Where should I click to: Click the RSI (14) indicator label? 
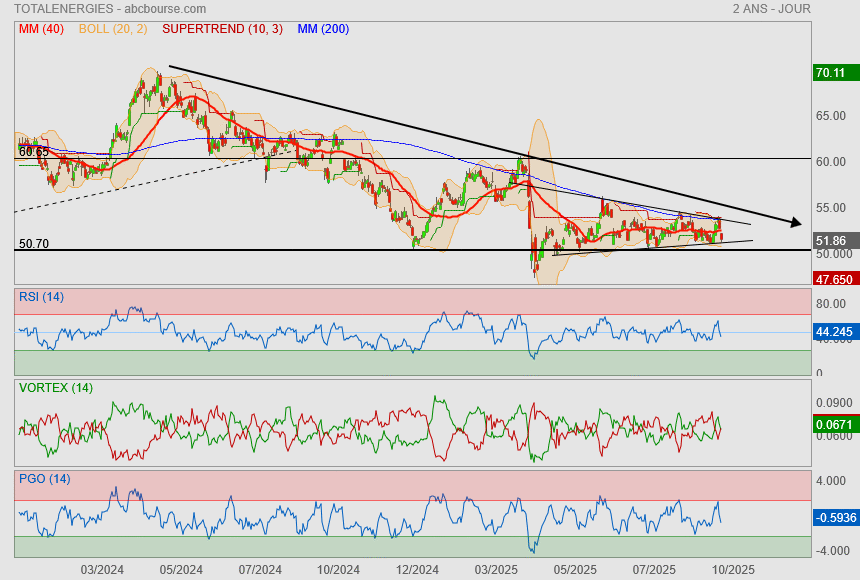click(x=41, y=296)
